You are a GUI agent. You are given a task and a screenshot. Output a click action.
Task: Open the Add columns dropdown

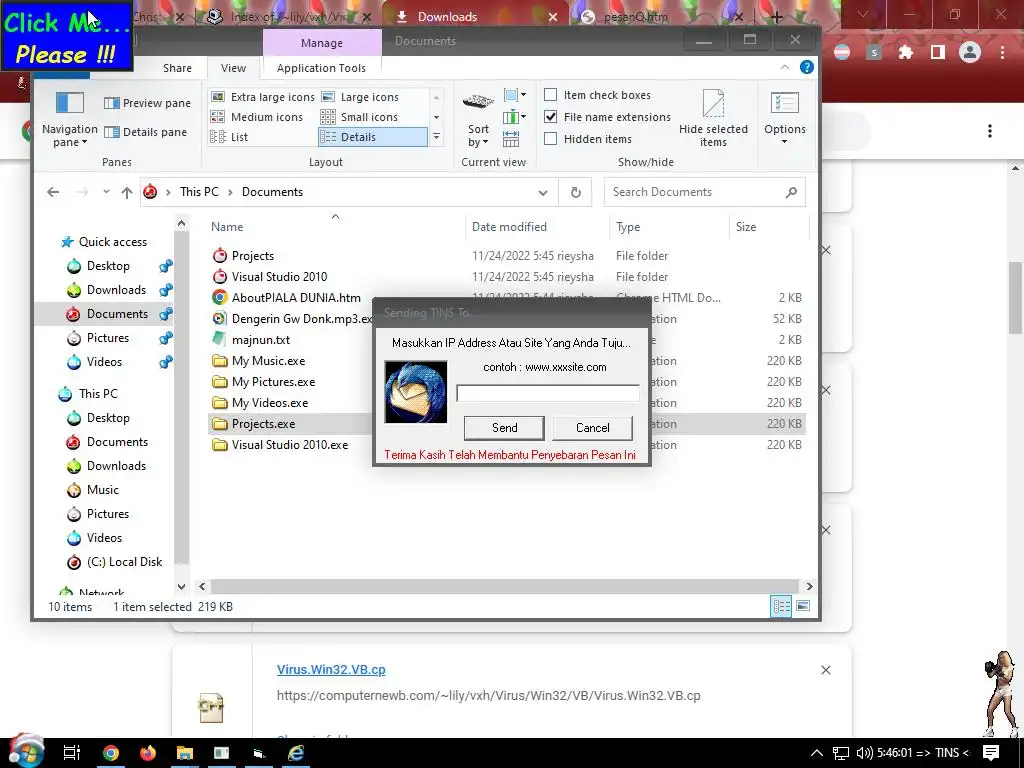click(x=515, y=117)
